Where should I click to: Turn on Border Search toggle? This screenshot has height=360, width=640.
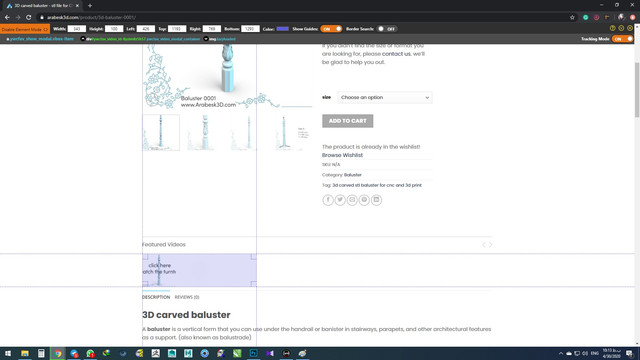tap(387, 29)
